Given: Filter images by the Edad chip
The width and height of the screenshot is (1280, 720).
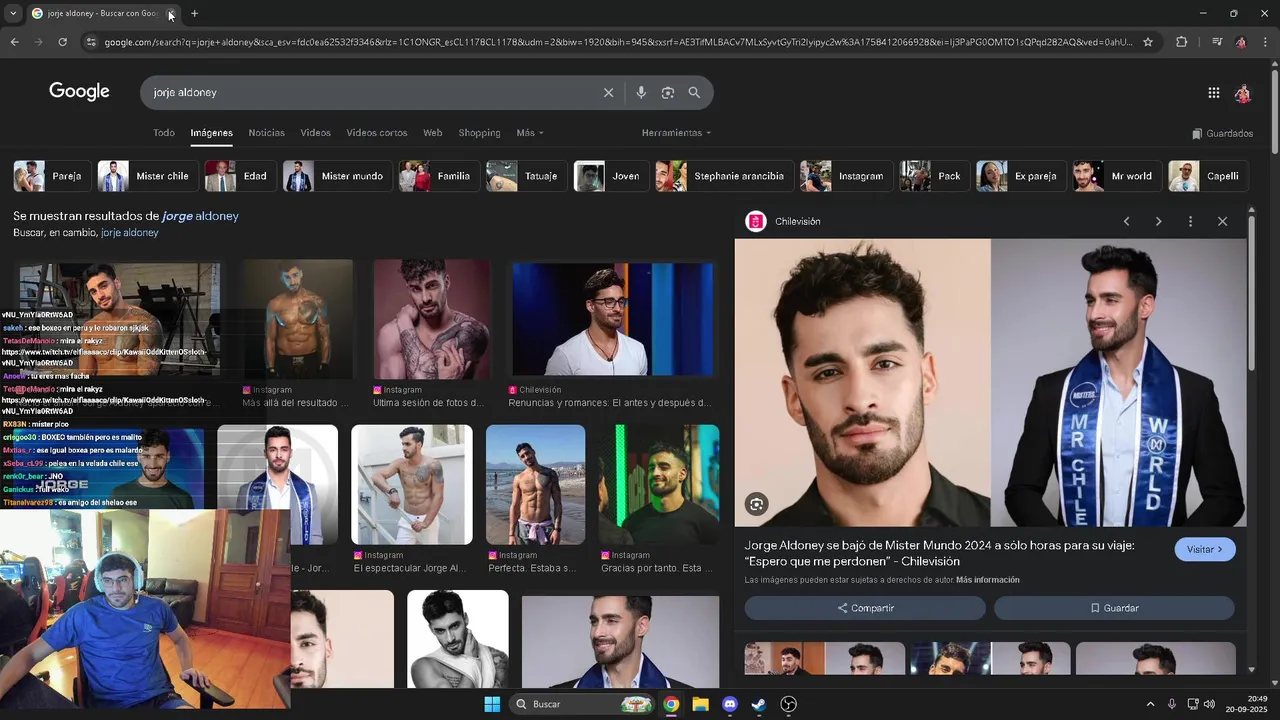Looking at the screenshot, I should click(x=239, y=176).
